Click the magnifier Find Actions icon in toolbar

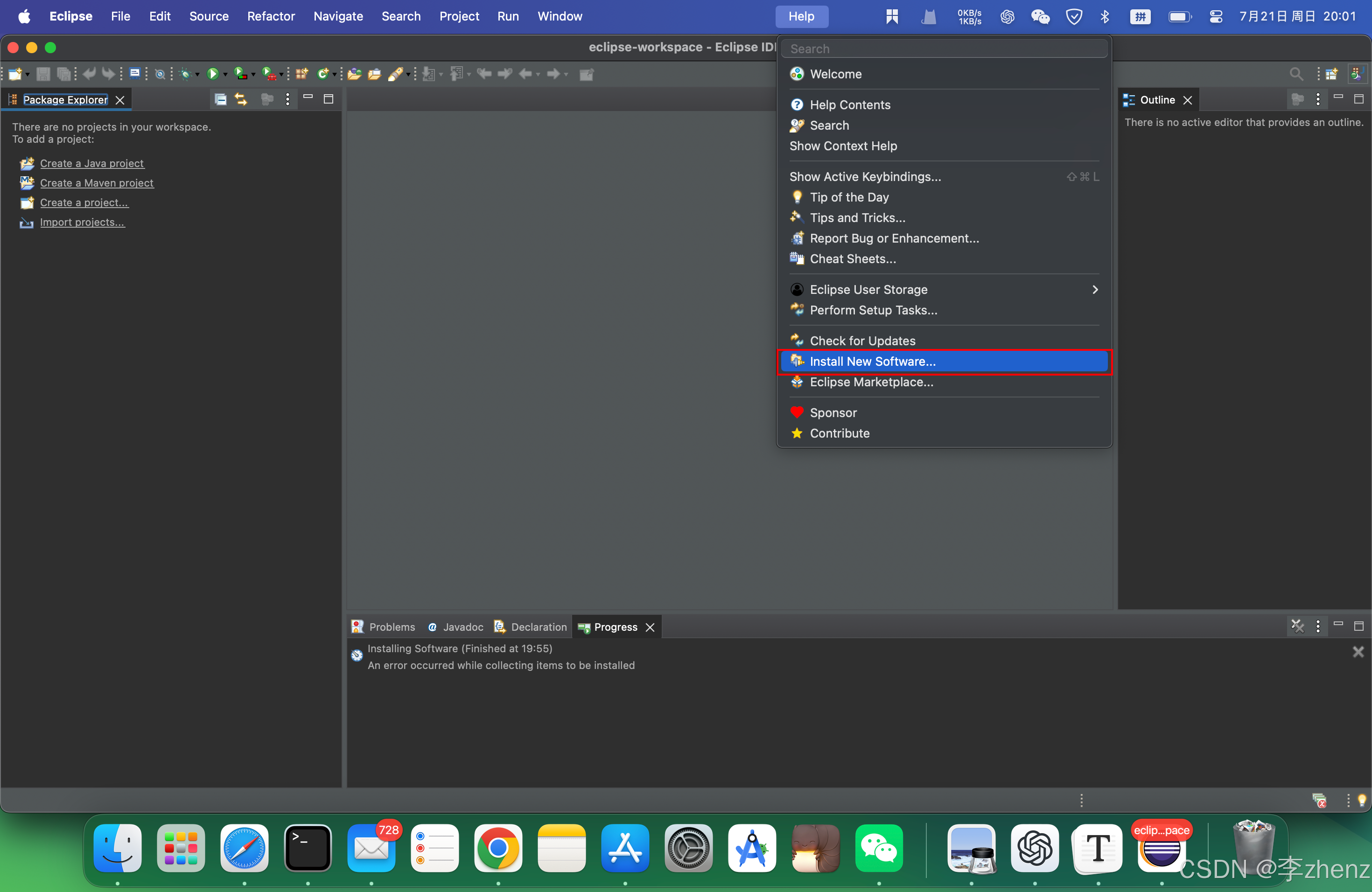[x=1296, y=74]
